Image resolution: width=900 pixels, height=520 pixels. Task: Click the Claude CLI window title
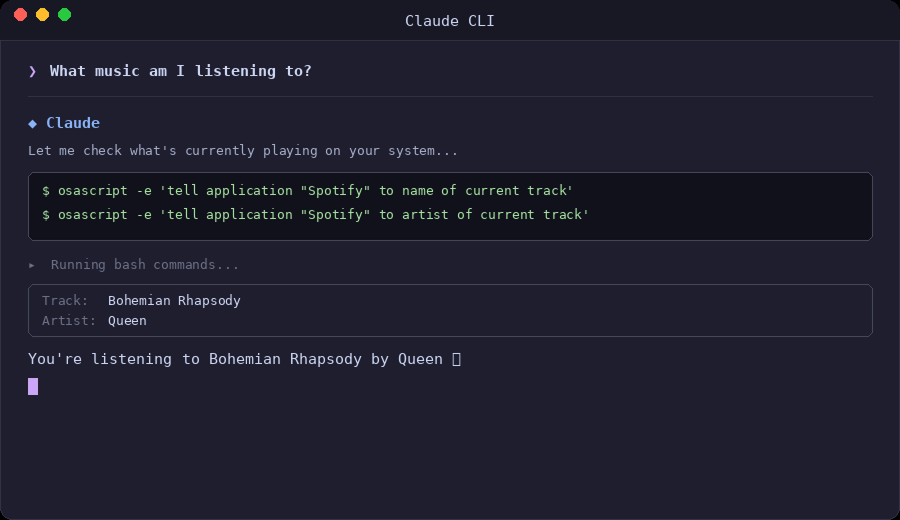pyautogui.click(x=449, y=21)
